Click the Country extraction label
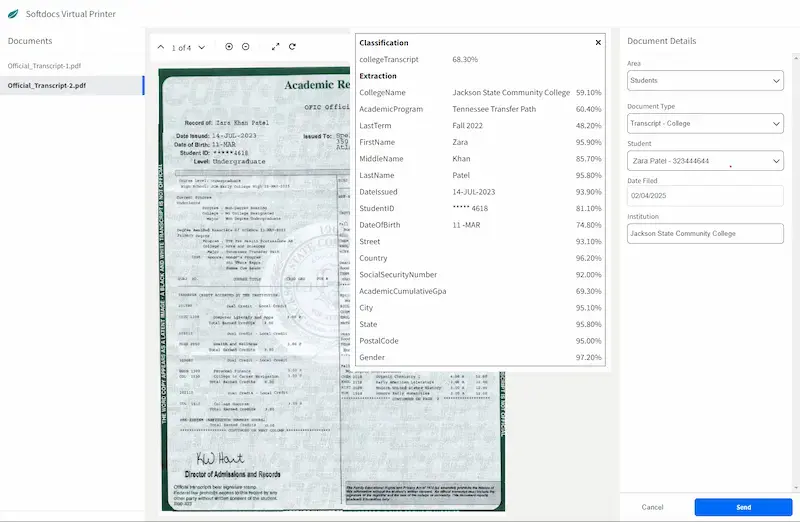 point(373,258)
